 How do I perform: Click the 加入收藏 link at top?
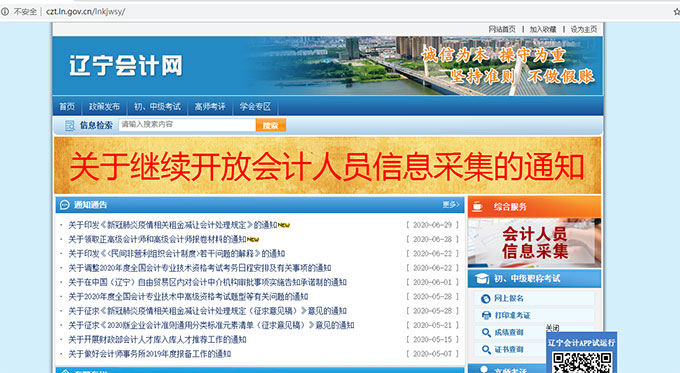[x=543, y=29]
